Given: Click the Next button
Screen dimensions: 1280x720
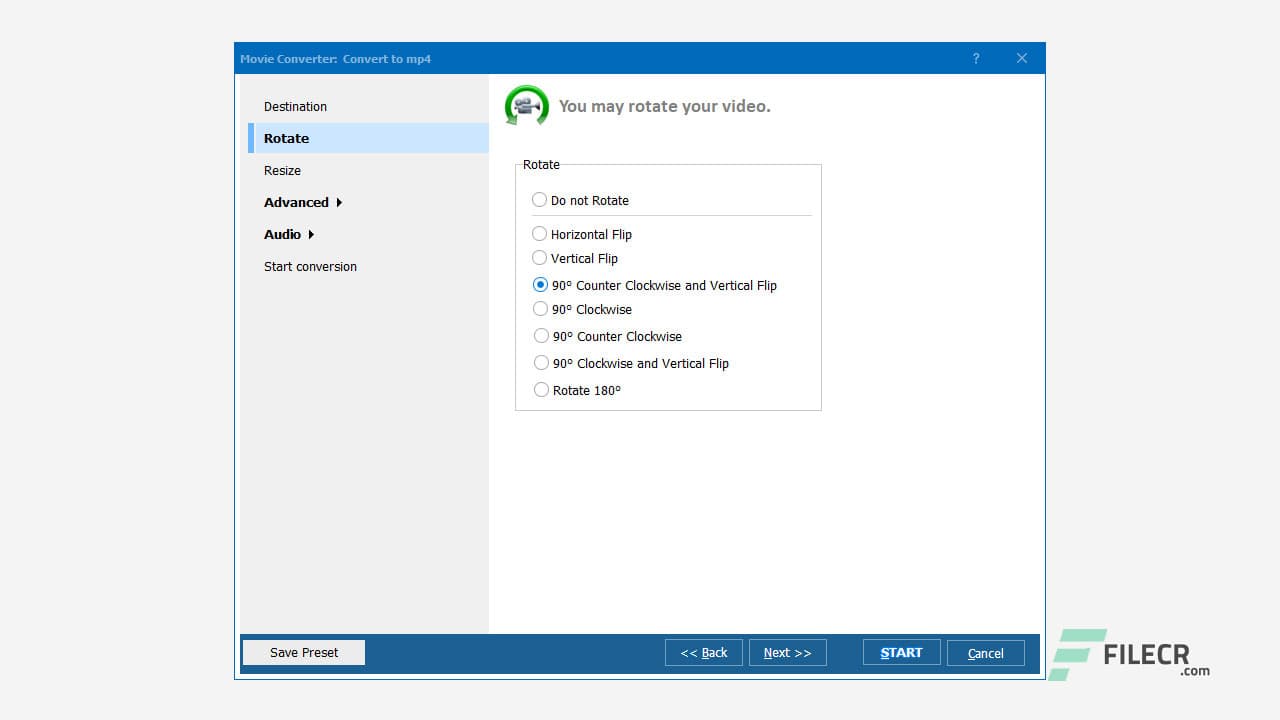Looking at the screenshot, I should click(787, 652).
